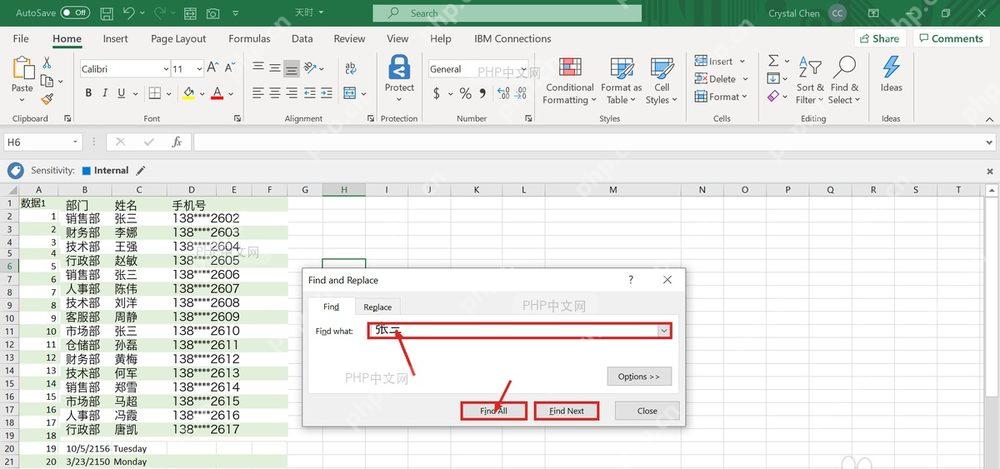Click the Accounting dollar format icon

(436, 94)
